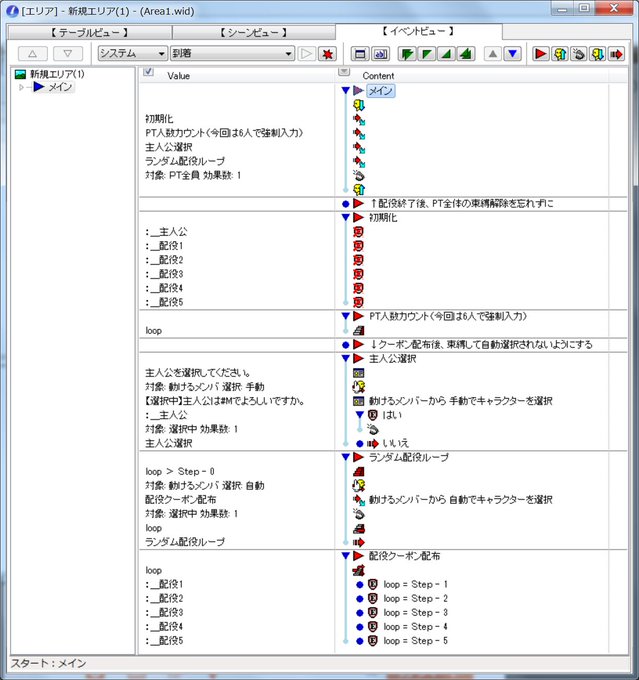Click the third green triangle tree icon
Screen dimensions: 639x680
[446, 54]
